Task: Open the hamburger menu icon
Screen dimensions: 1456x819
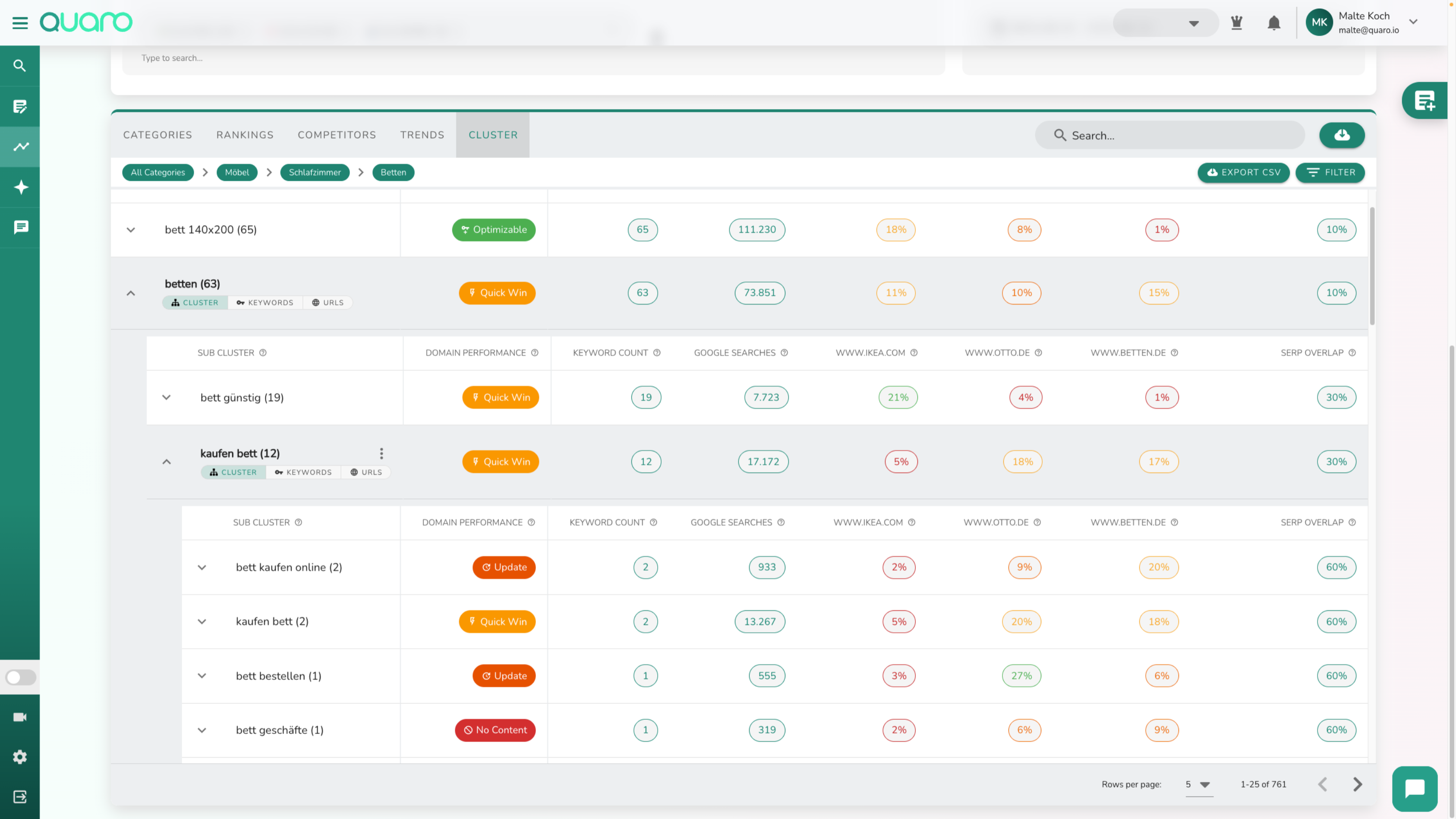Action: tap(20, 22)
